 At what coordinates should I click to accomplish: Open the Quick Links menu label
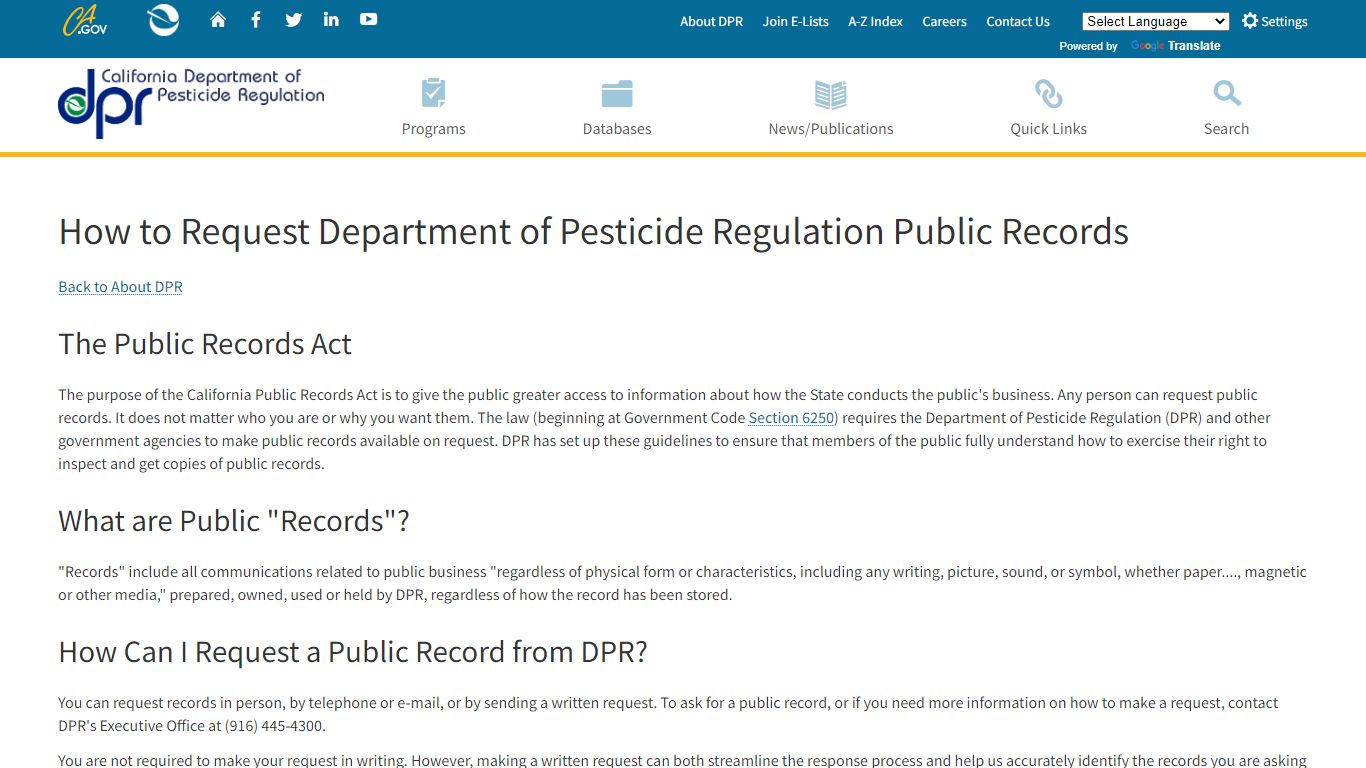(x=1048, y=129)
